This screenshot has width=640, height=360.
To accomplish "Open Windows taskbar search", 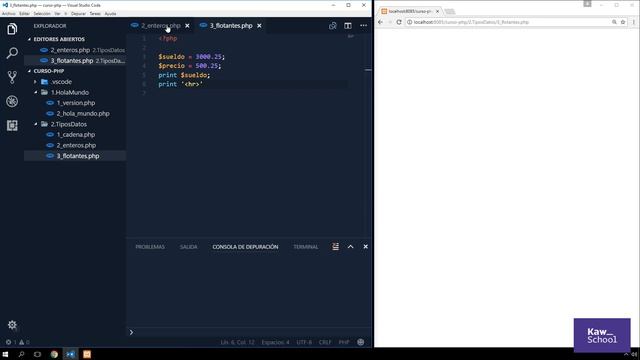I will (21, 354).
